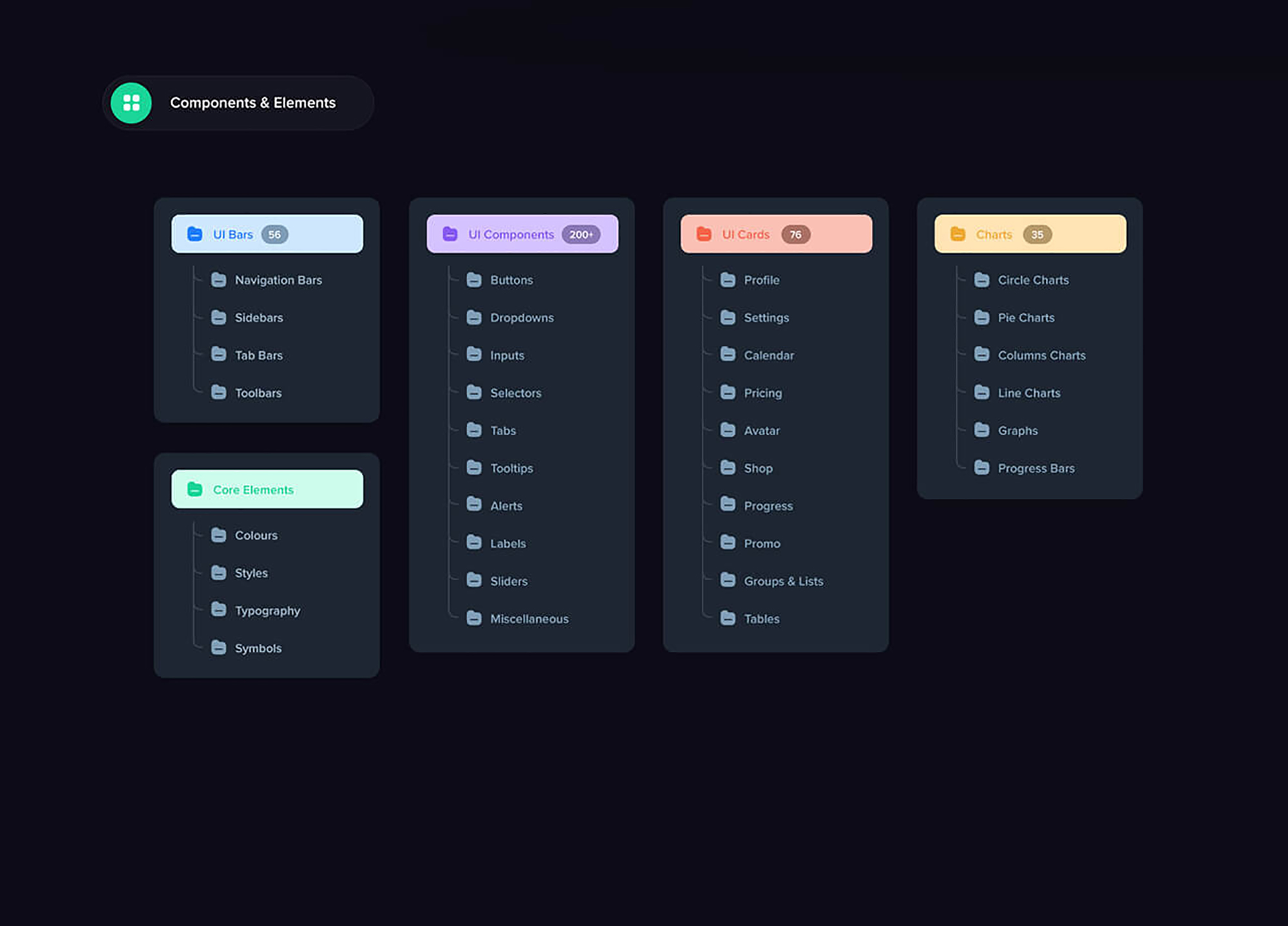The height and width of the screenshot is (926, 1288).
Task: Open the Navigation Bars item
Action: tap(278, 279)
